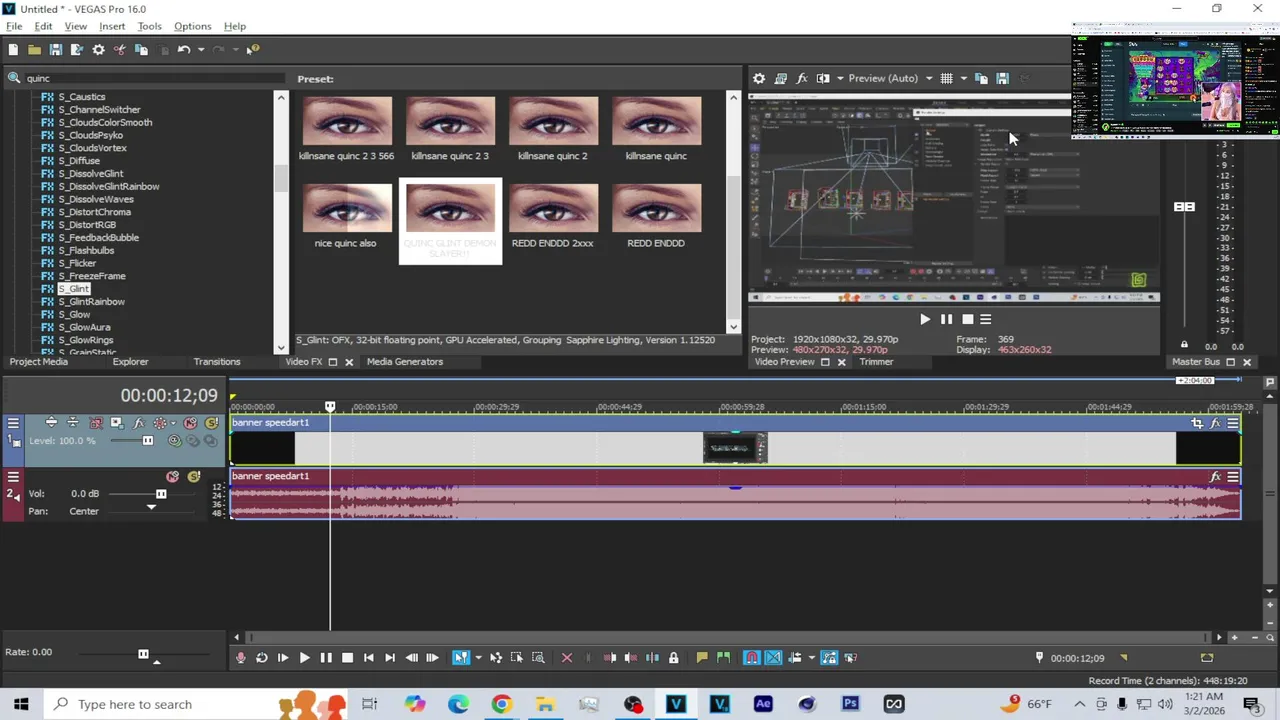Click the audio track Vol slider handle
The image size is (1280, 720).
click(161, 494)
